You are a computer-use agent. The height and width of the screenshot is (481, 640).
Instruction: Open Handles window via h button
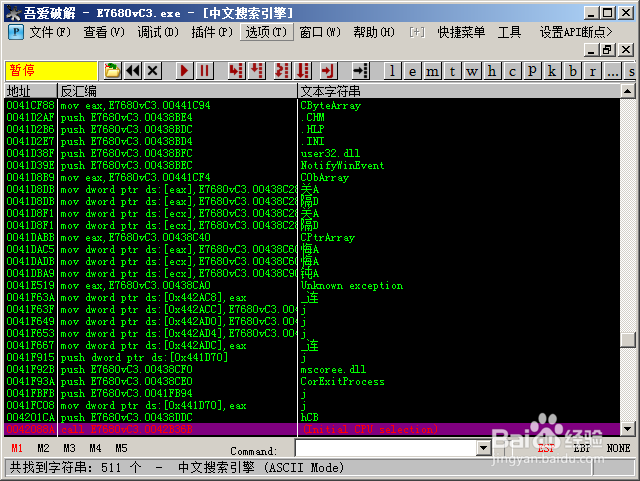coord(493,71)
